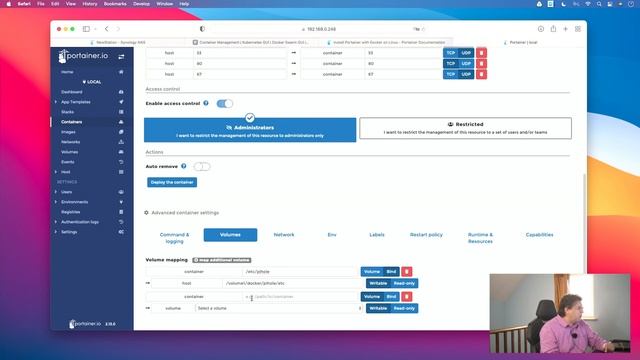
Task: Click the Networks sidebar icon
Action: coord(121,142)
